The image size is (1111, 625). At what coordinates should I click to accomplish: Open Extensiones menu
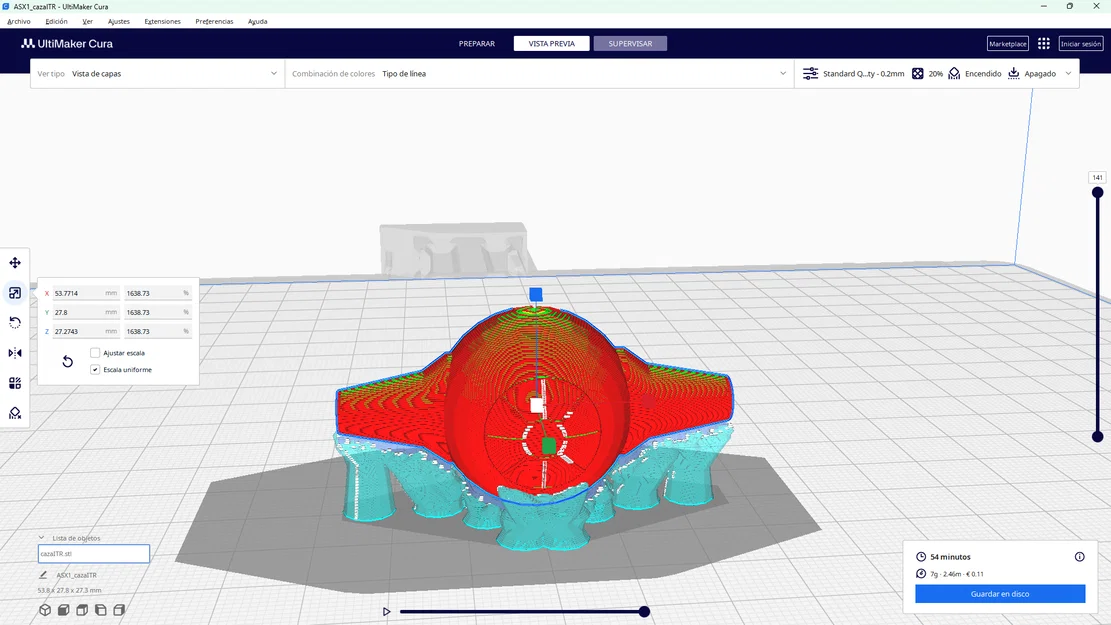click(x=162, y=21)
